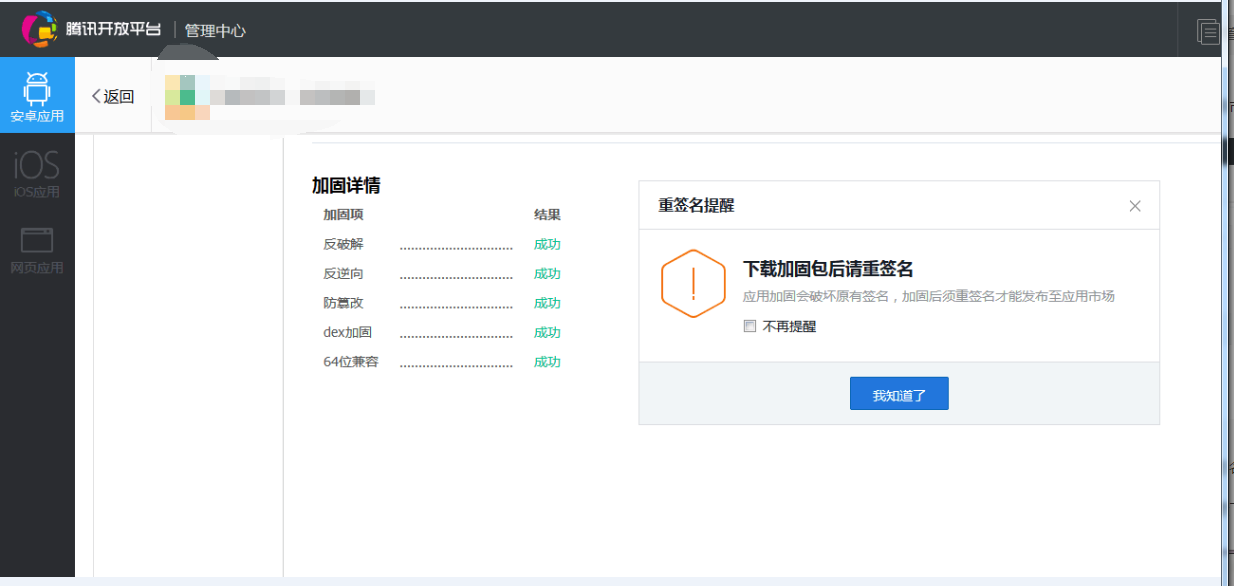The height and width of the screenshot is (586, 1234).
Task: Select the dex加固 row label
Action: point(347,332)
